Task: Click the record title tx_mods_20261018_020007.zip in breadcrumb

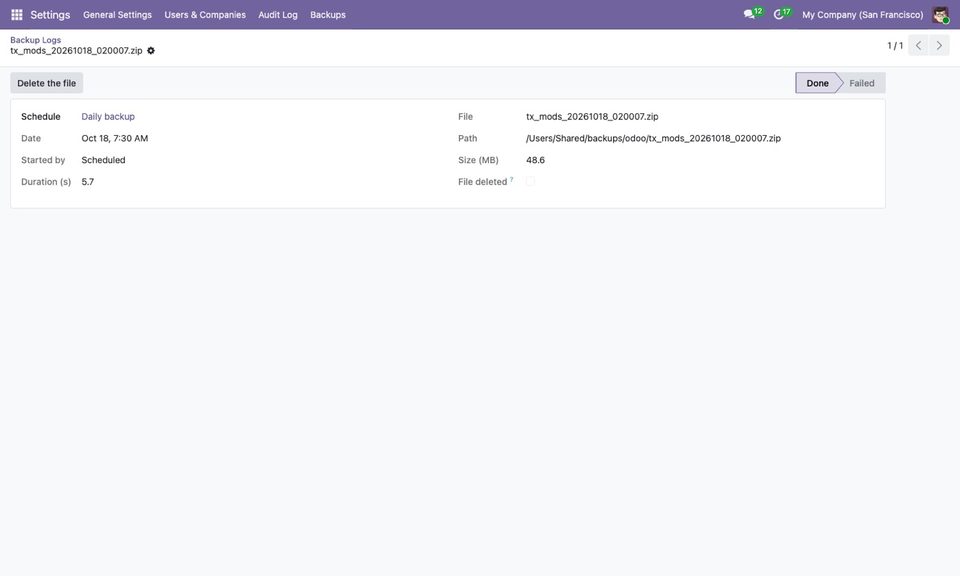Action: (77, 51)
